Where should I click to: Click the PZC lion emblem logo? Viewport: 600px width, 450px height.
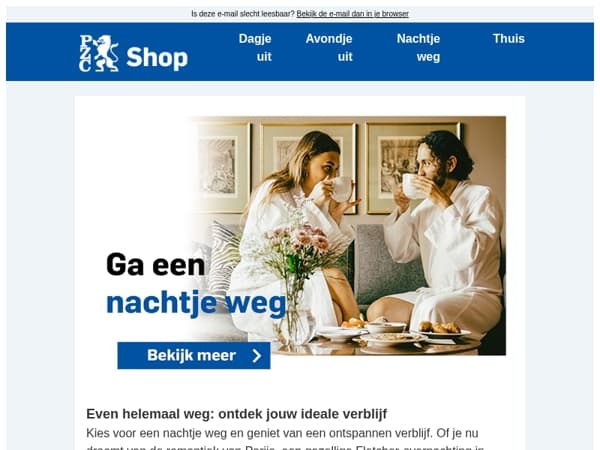[106, 53]
